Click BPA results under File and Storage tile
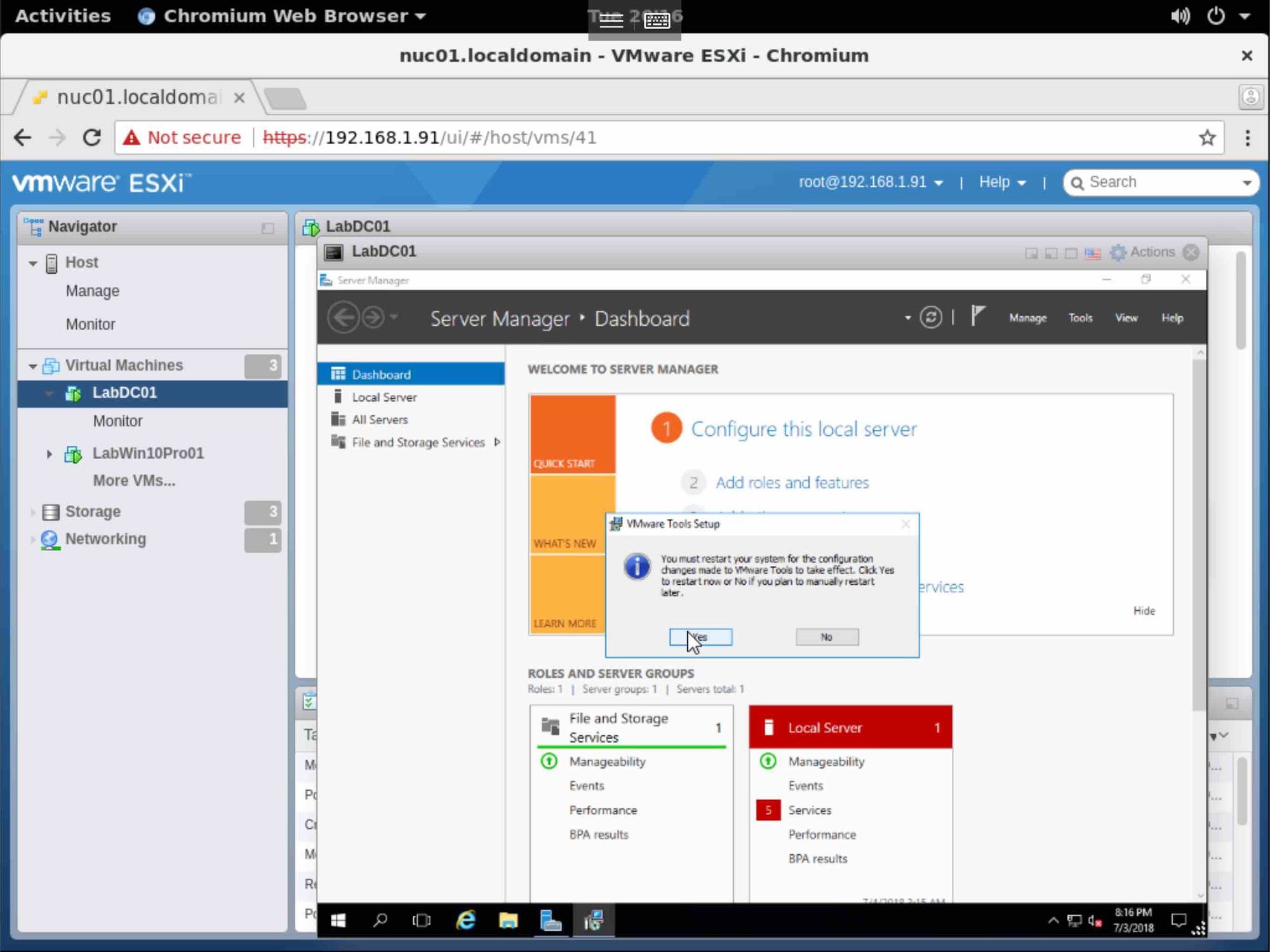The image size is (1270, 952). pyautogui.click(x=598, y=835)
